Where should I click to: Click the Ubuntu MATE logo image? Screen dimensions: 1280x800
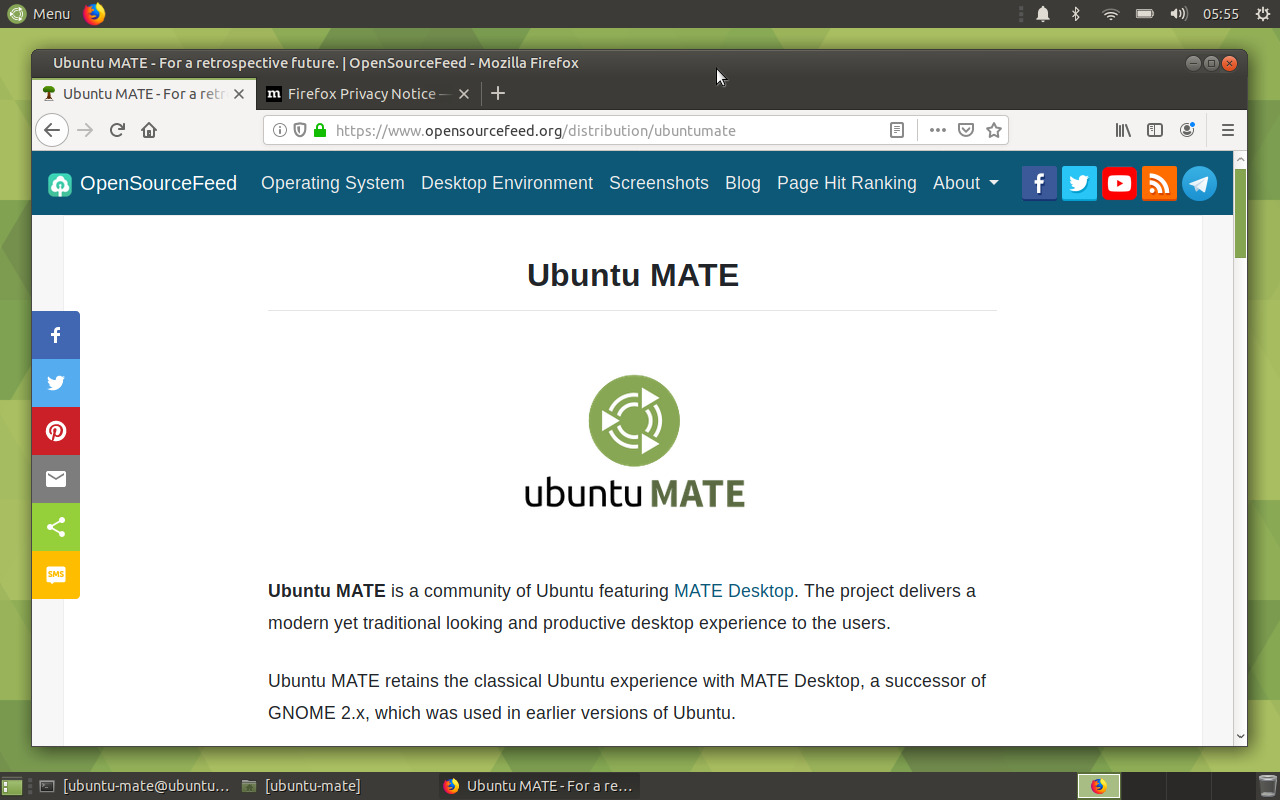[634, 441]
